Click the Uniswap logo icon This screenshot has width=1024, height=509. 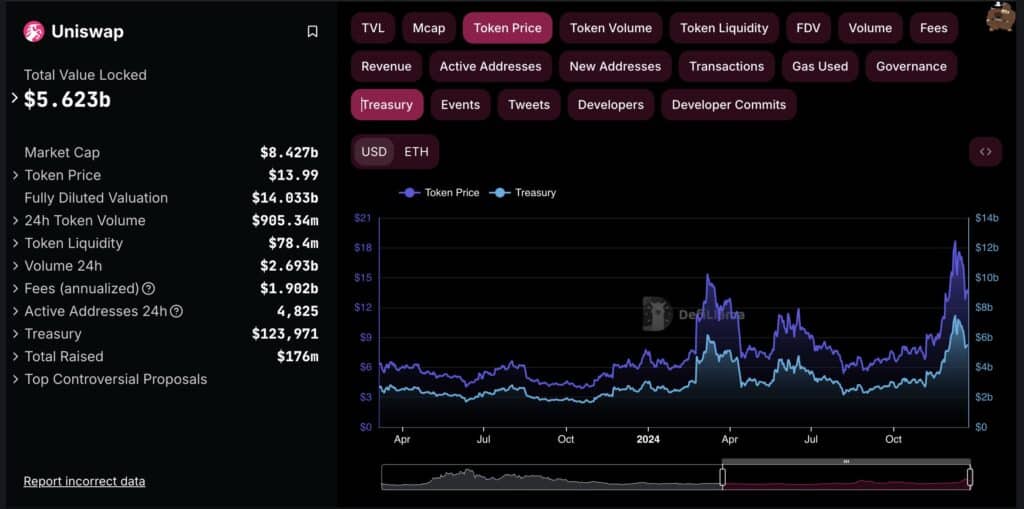click(34, 31)
